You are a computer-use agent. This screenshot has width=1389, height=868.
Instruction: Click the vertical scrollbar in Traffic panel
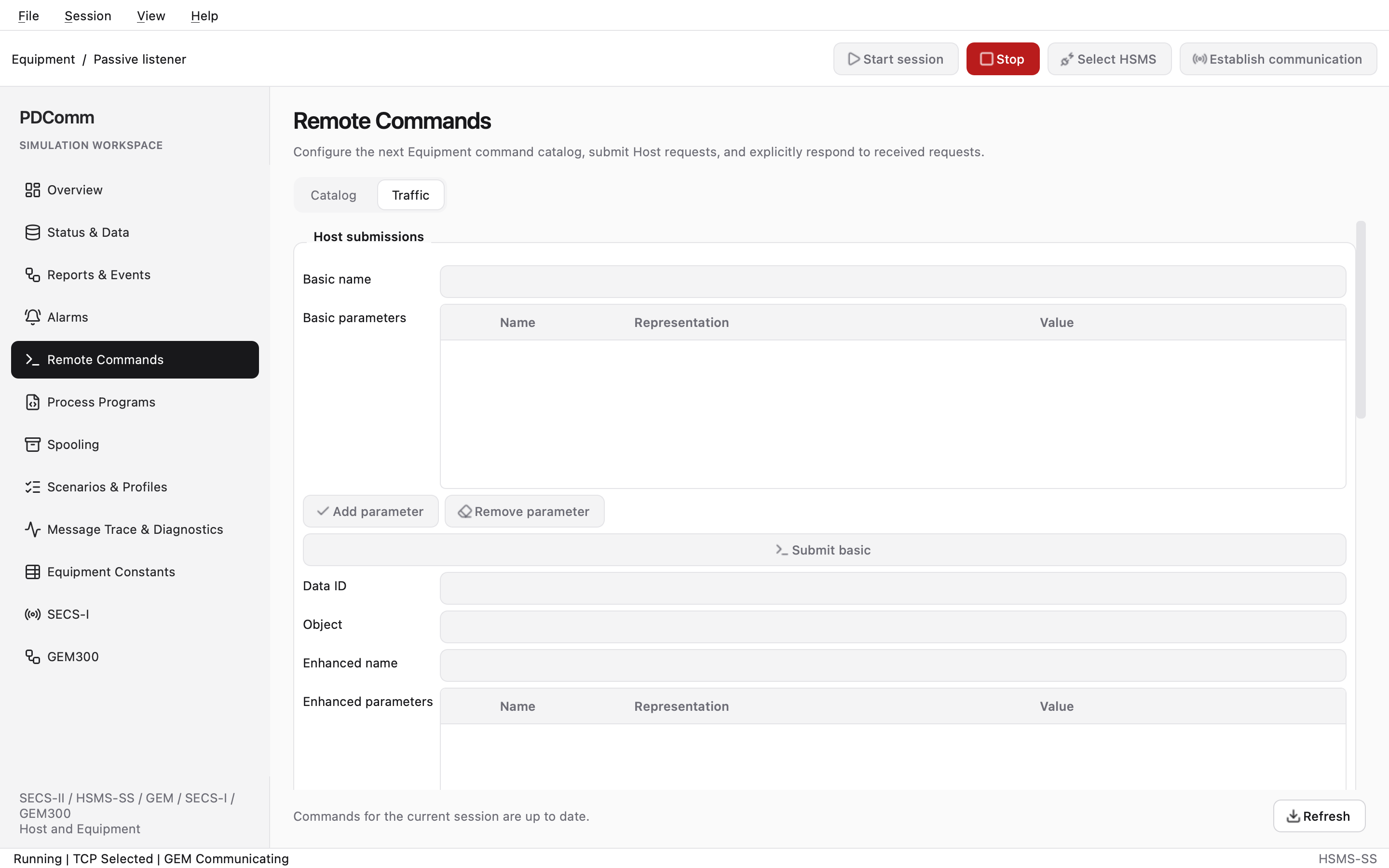pos(1361,320)
